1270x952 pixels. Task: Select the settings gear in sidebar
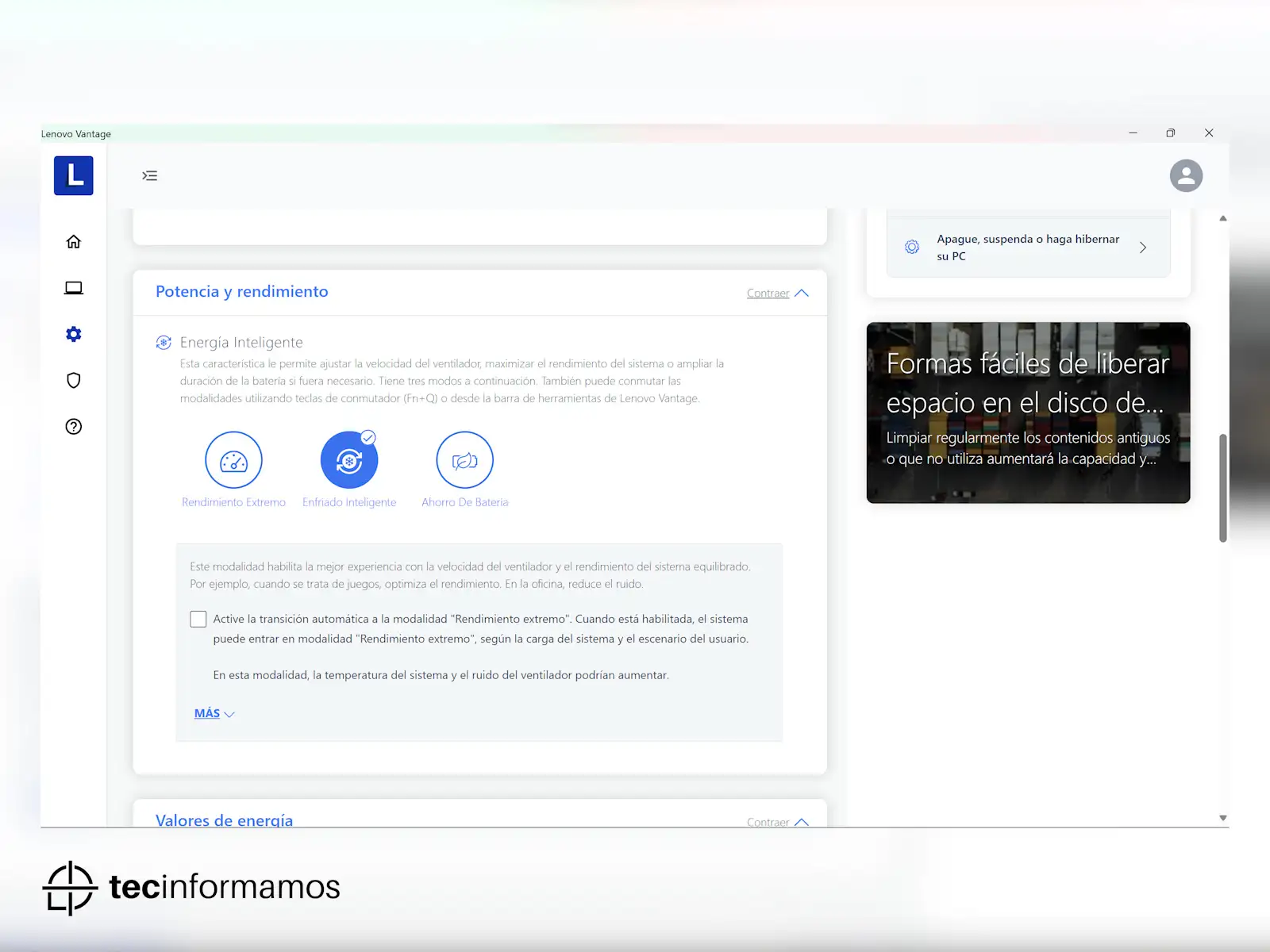74,334
